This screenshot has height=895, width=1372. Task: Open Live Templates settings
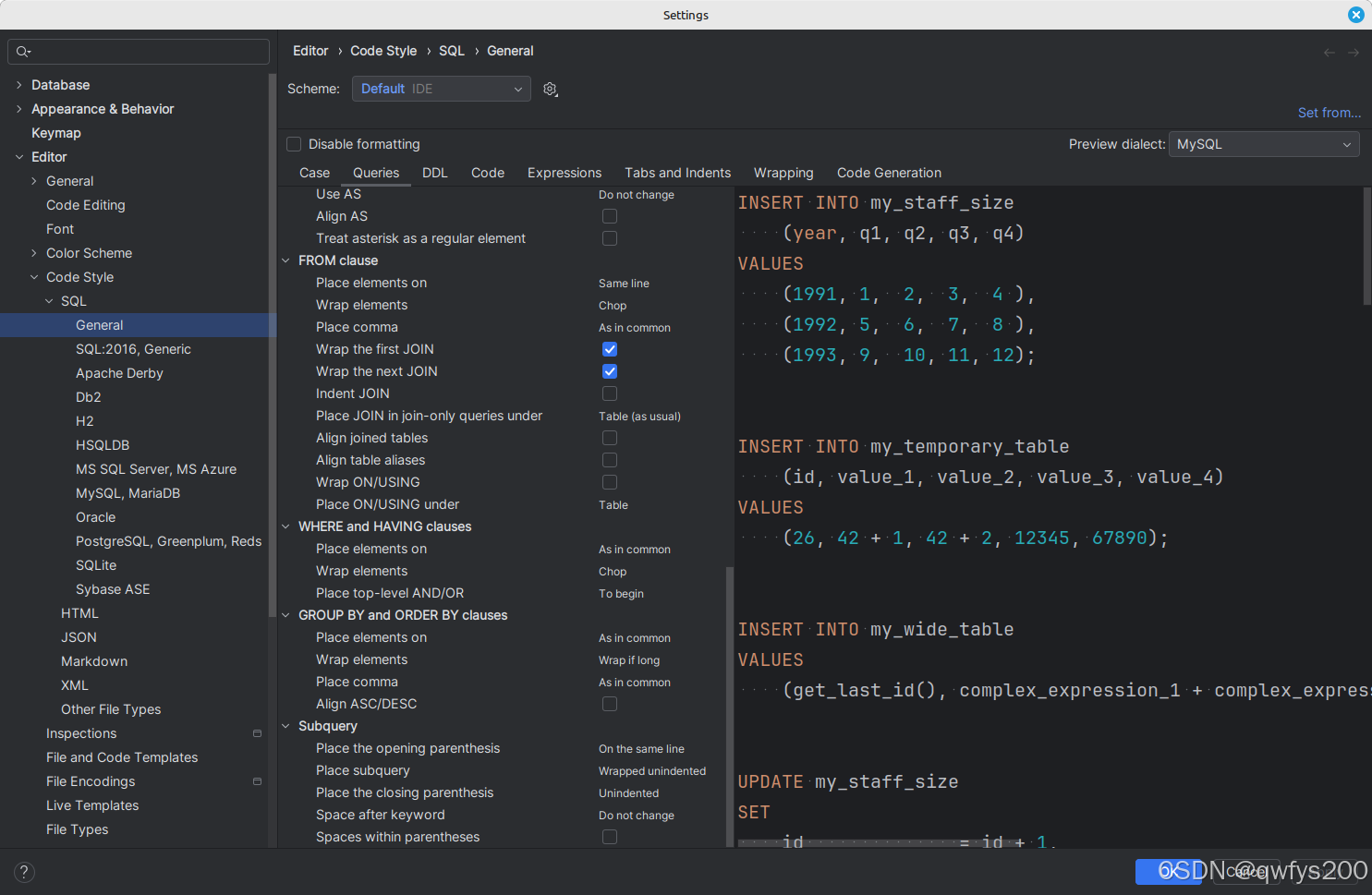(92, 805)
